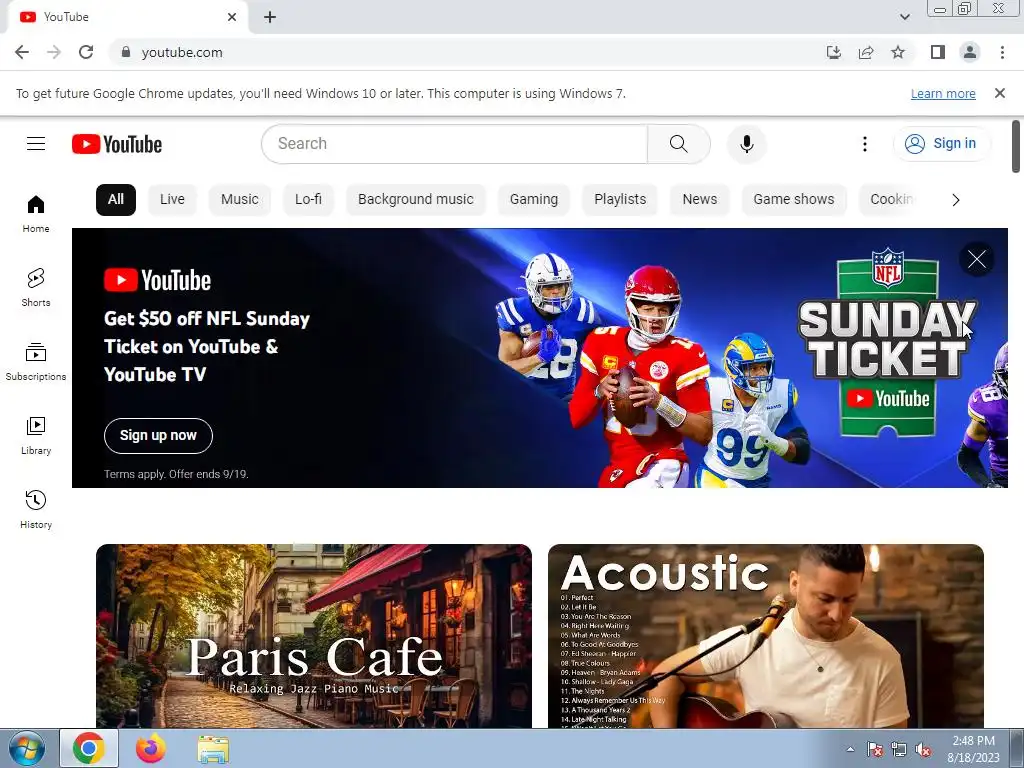The width and height of the screenshot is (1024, 768).
Task: Select the Live category chip
Action: (x=172, y=200)
